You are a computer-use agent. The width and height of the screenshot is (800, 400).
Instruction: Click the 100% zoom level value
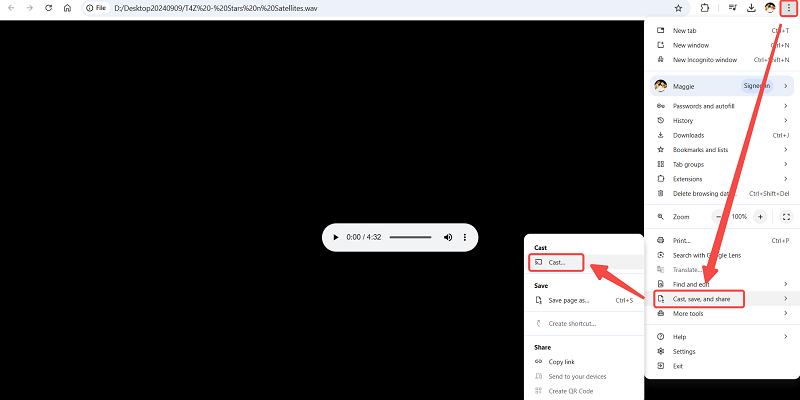pos(739,217)
